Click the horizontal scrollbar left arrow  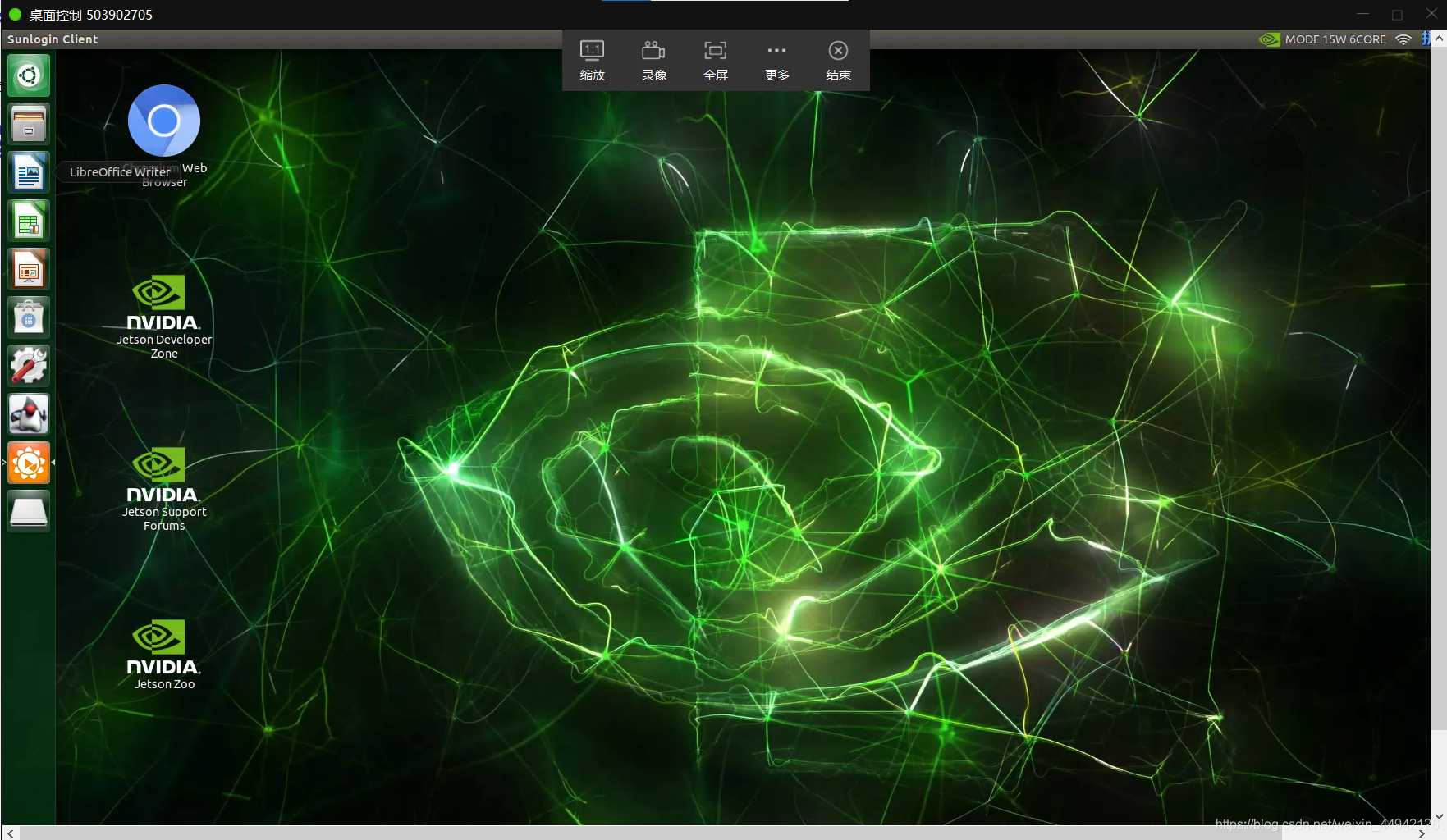tap(10, 833)
